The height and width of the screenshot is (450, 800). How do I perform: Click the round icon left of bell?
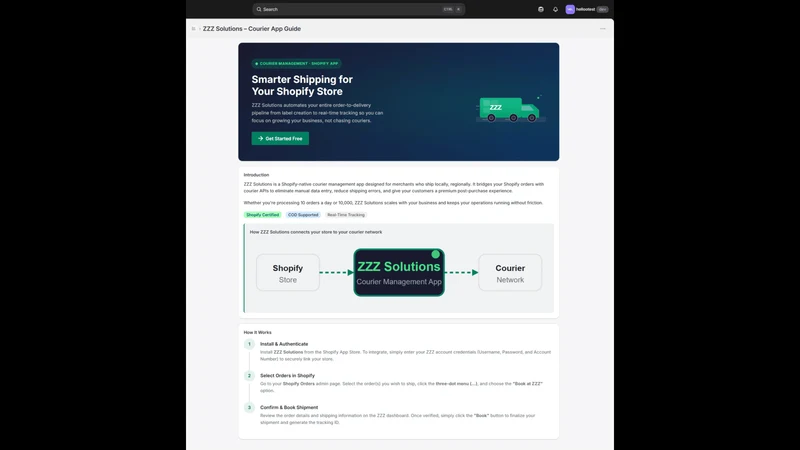click(x=541, y=9)
